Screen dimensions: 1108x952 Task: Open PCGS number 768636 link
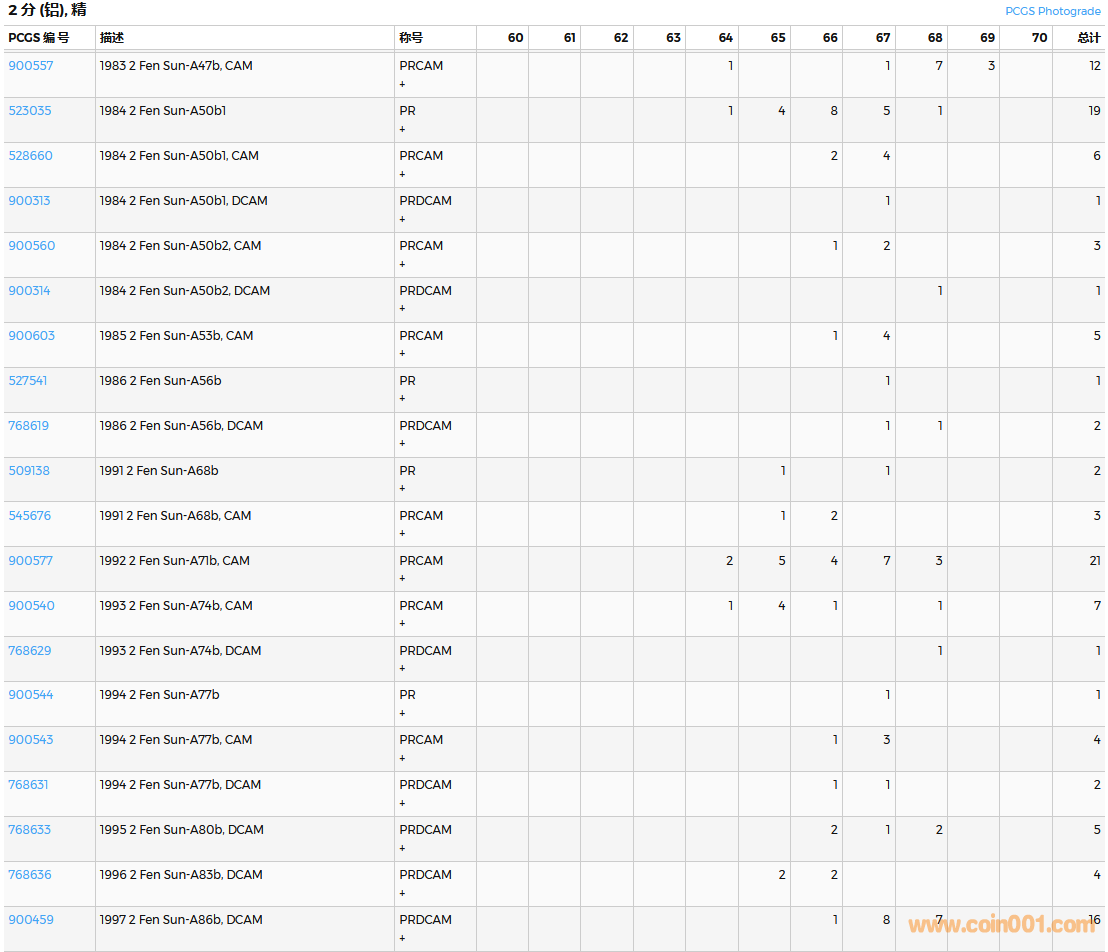(30, 875)
